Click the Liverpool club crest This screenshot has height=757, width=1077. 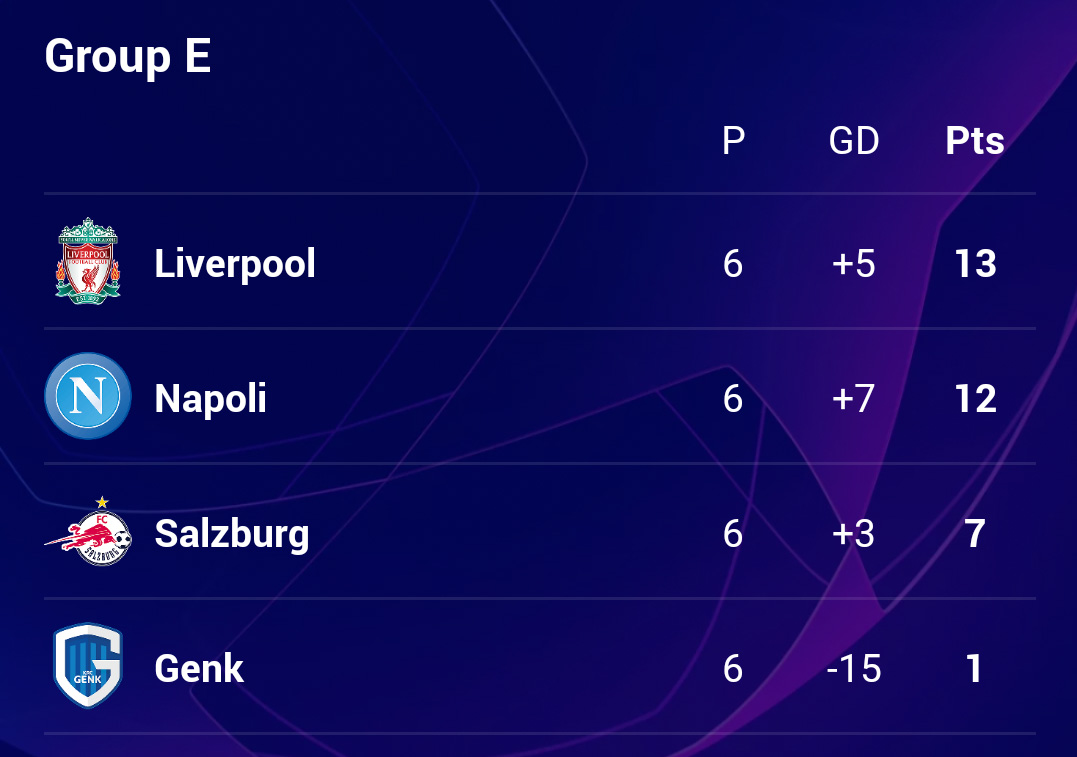(x=88, y=262)
